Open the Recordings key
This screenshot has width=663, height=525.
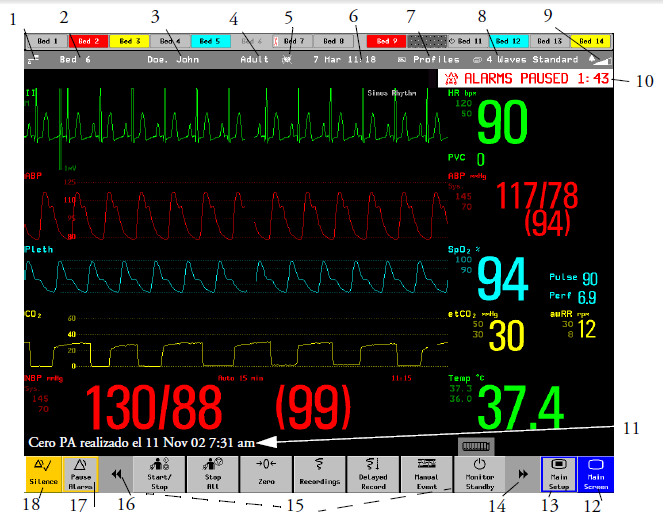pos(320,474)
